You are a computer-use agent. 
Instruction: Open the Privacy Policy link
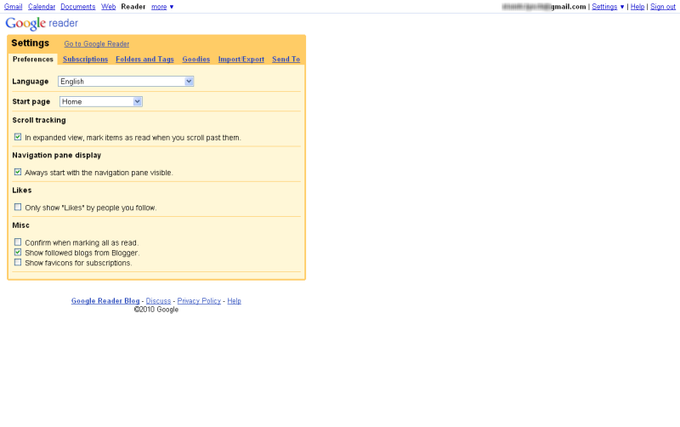click(x=199, y=301)
